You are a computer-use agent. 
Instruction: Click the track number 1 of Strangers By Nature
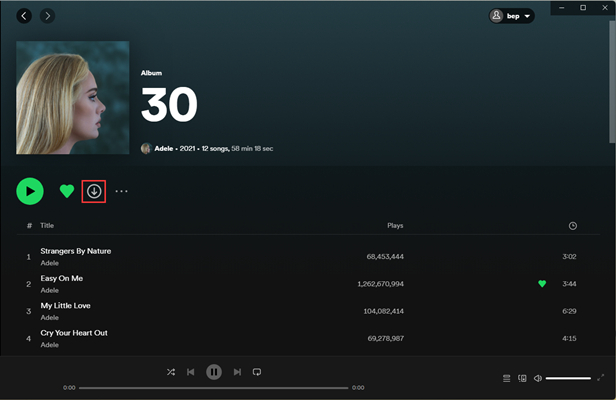(x=28, y=257)
